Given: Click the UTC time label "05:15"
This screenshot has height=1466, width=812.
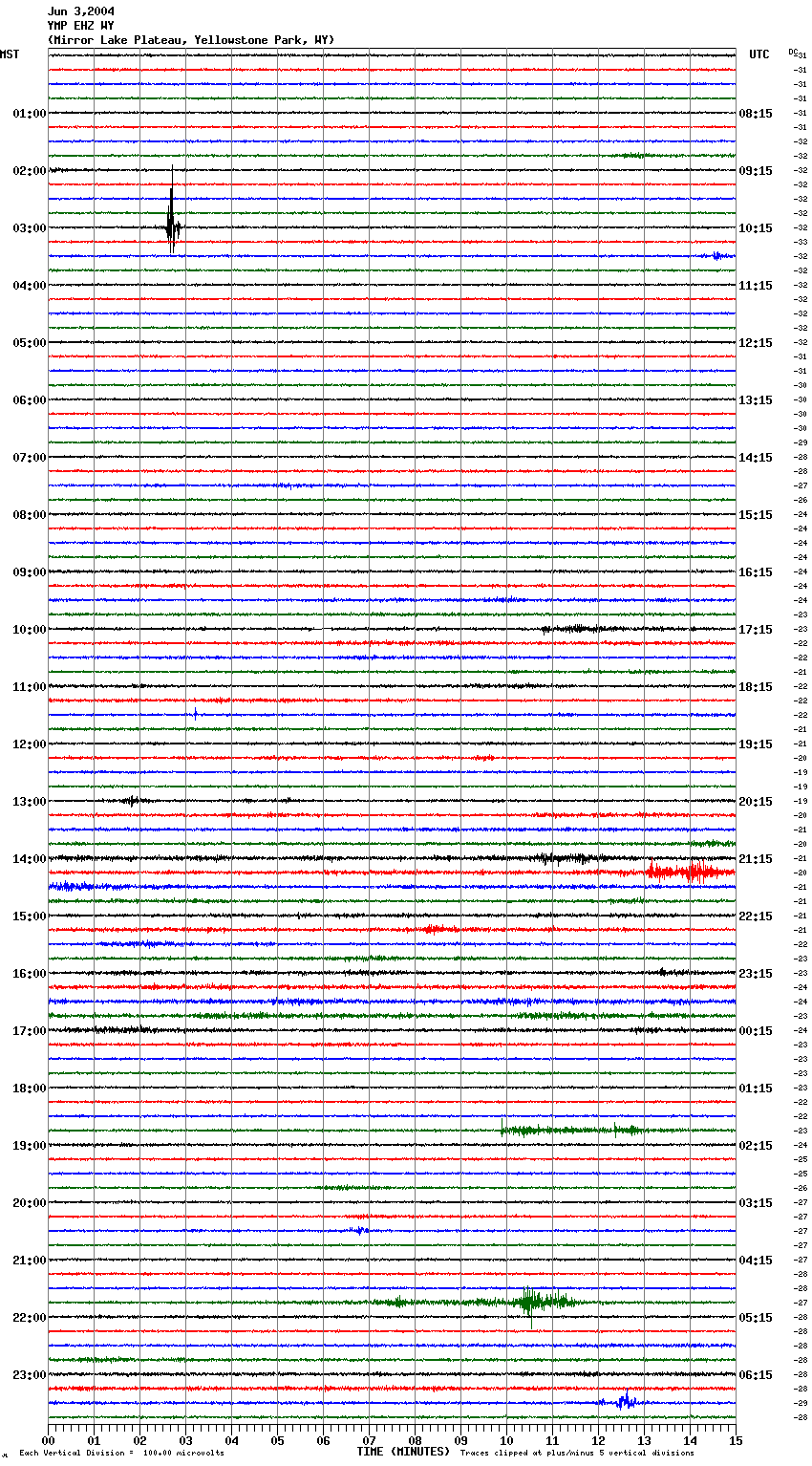Looking at the screenshot, I should (x=756, y=1318).
